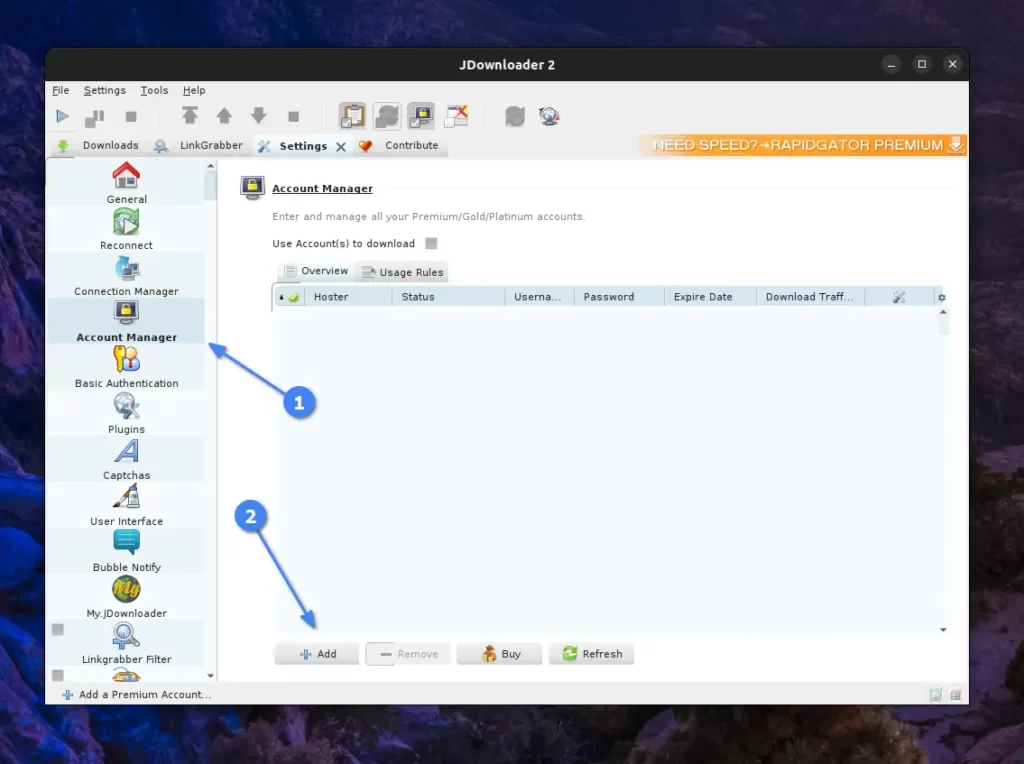
Task: Click accounts table scroll up arrow
Action: 943,312
